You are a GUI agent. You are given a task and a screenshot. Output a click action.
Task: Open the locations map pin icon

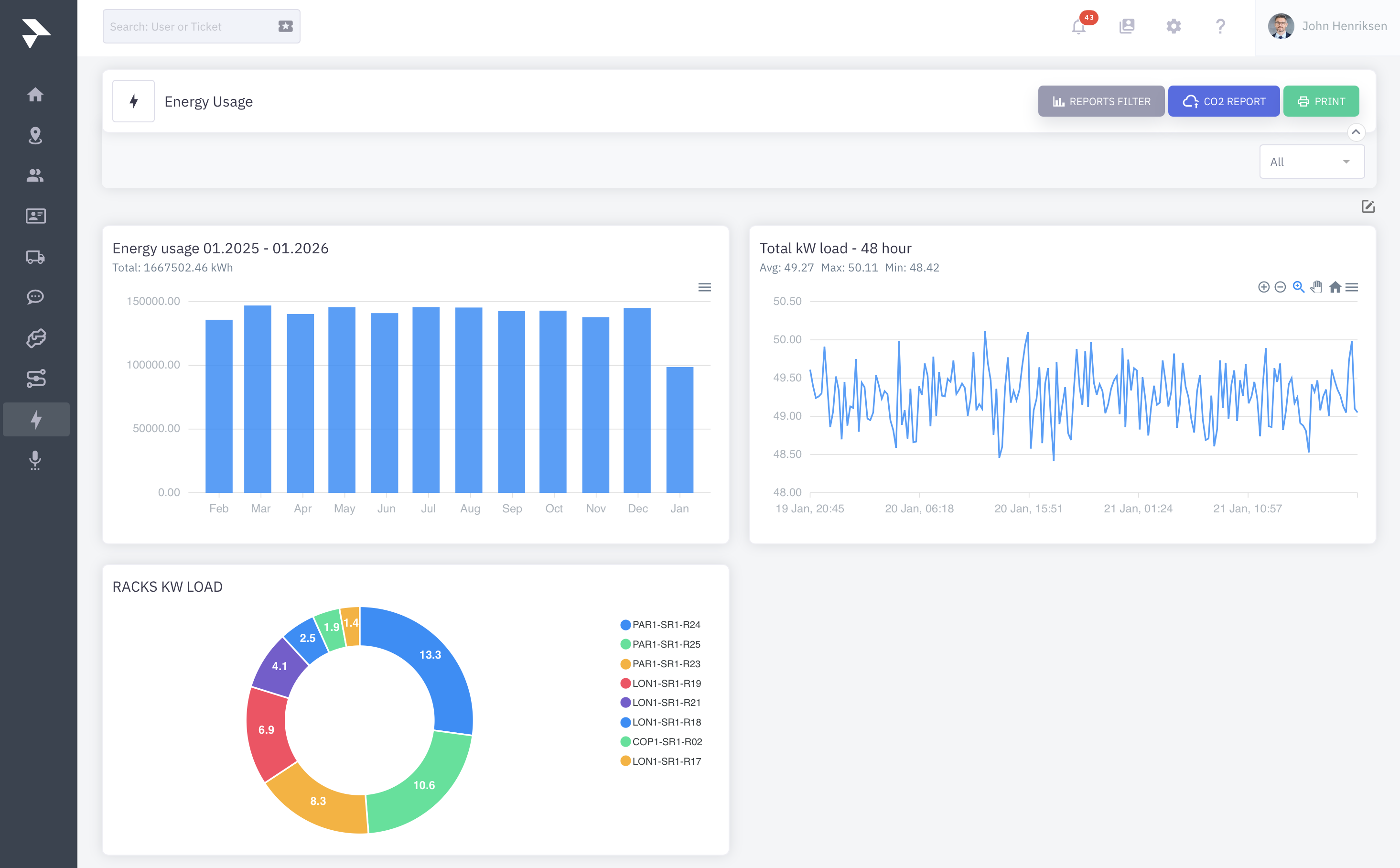tap(35, 135)
